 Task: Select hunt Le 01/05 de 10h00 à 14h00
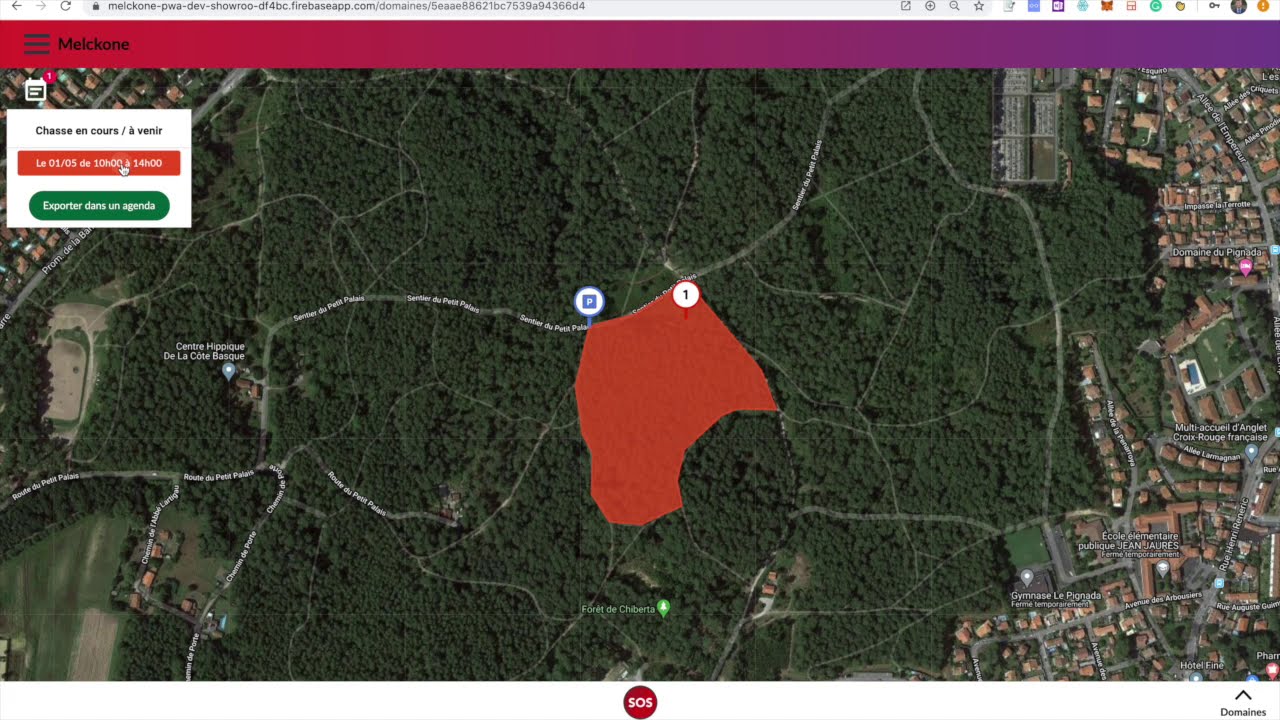coord(99,163)
